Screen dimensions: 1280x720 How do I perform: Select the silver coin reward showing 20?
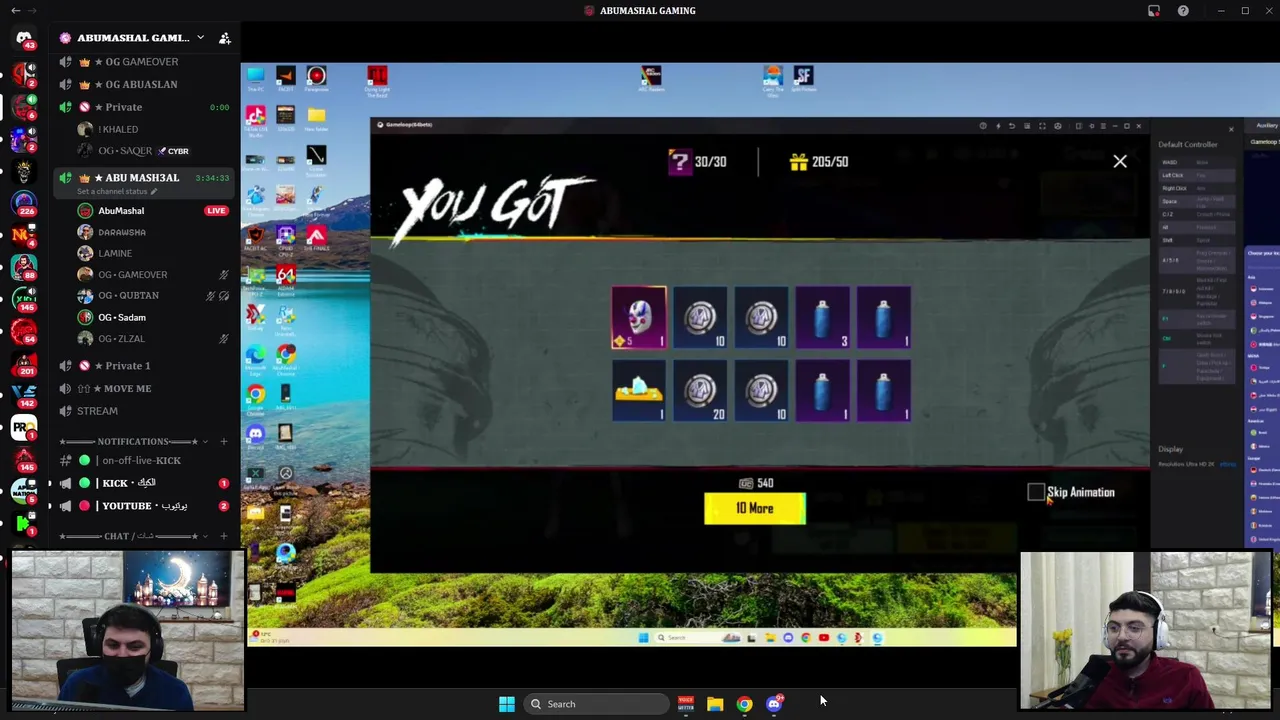point(700,391)
